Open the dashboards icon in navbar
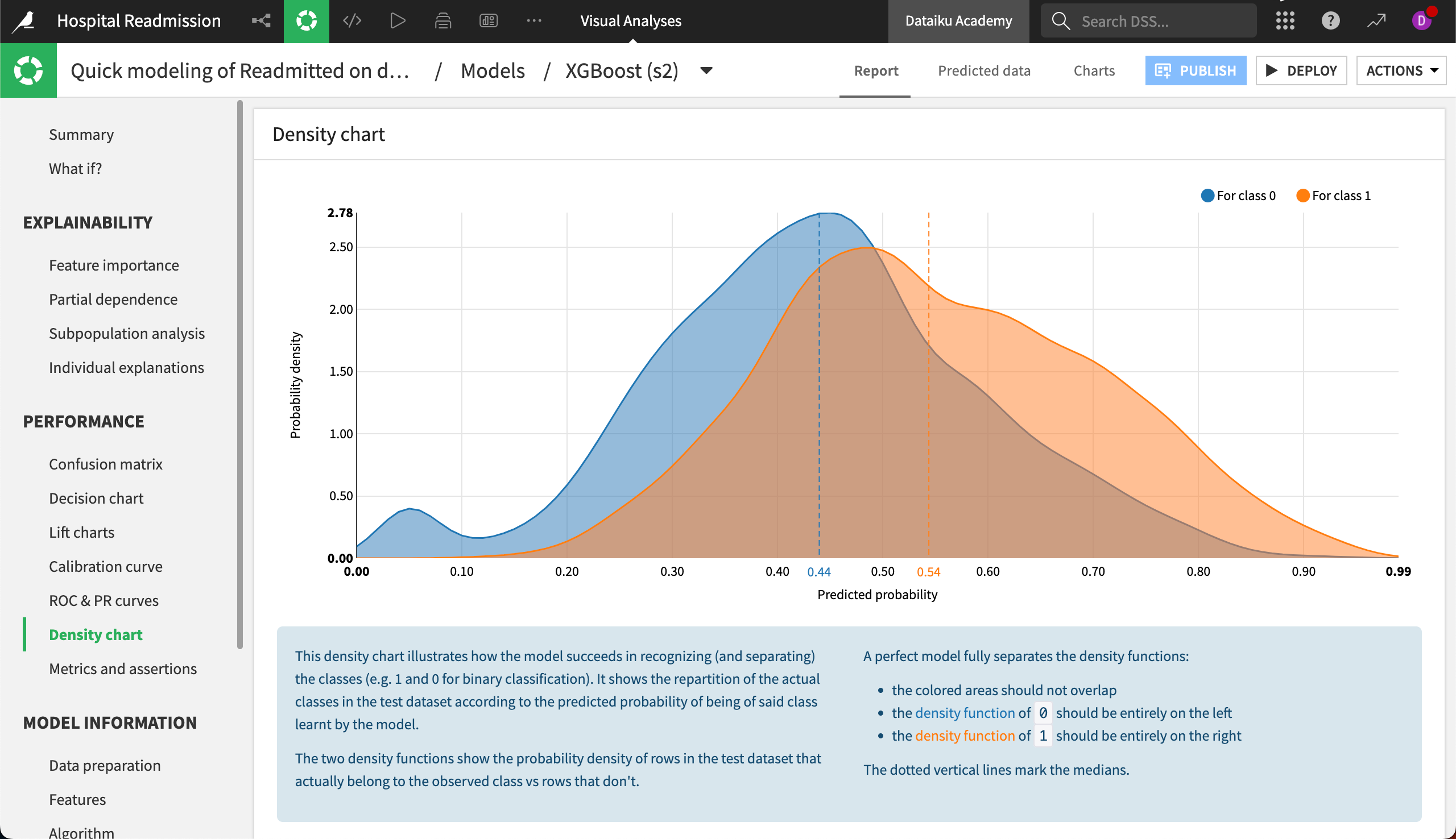Viewport: 1456px width, 839px height. (x=488, y=22)
